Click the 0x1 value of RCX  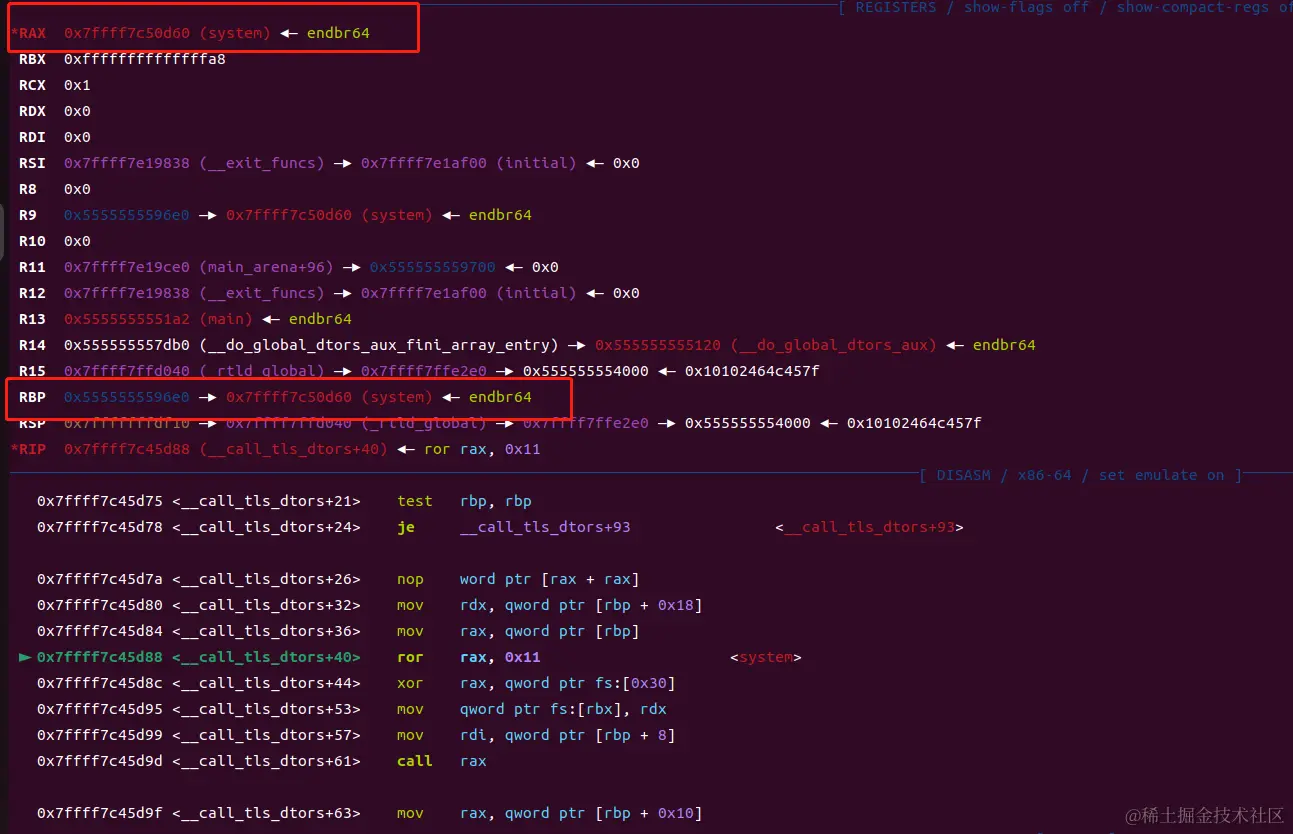tap(77, 85)
